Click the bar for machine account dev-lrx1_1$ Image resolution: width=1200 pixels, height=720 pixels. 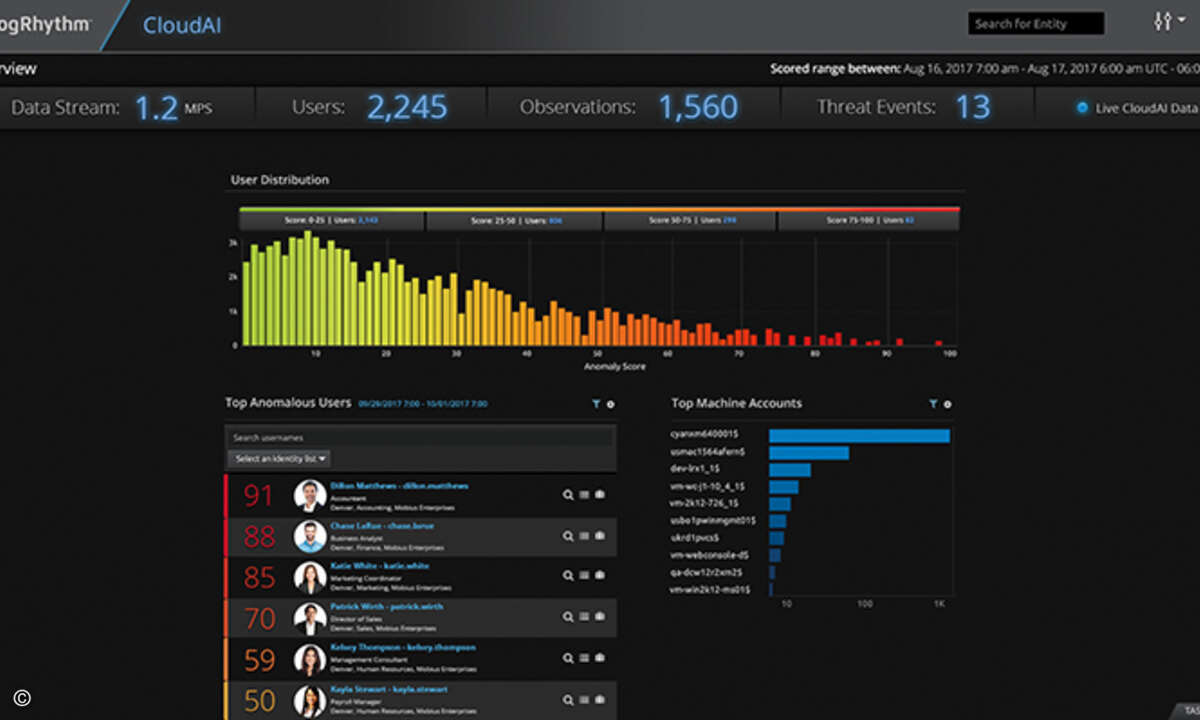coord(790,470)
